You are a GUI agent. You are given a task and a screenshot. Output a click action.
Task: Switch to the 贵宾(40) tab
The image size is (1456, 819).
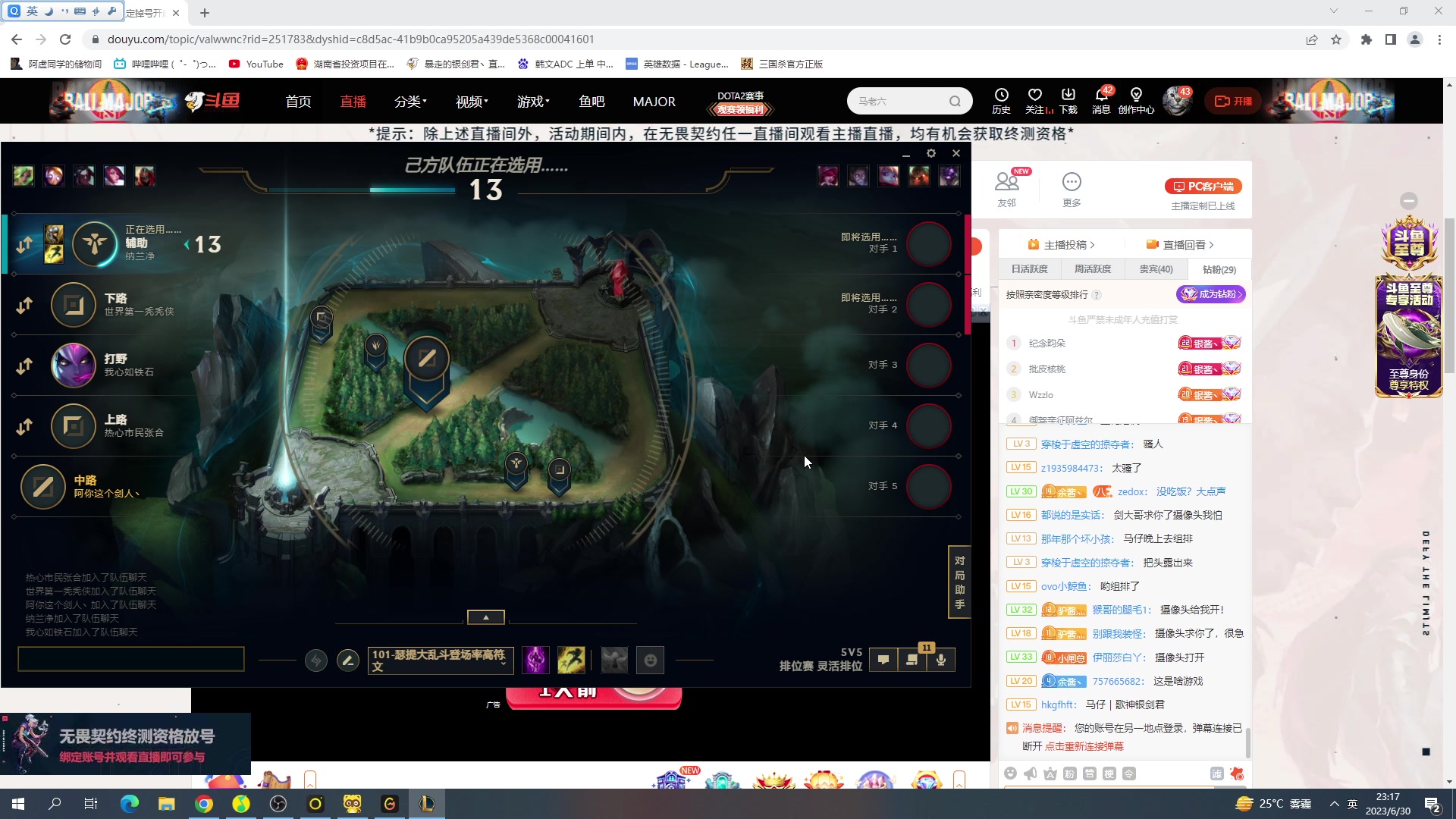1156,269
